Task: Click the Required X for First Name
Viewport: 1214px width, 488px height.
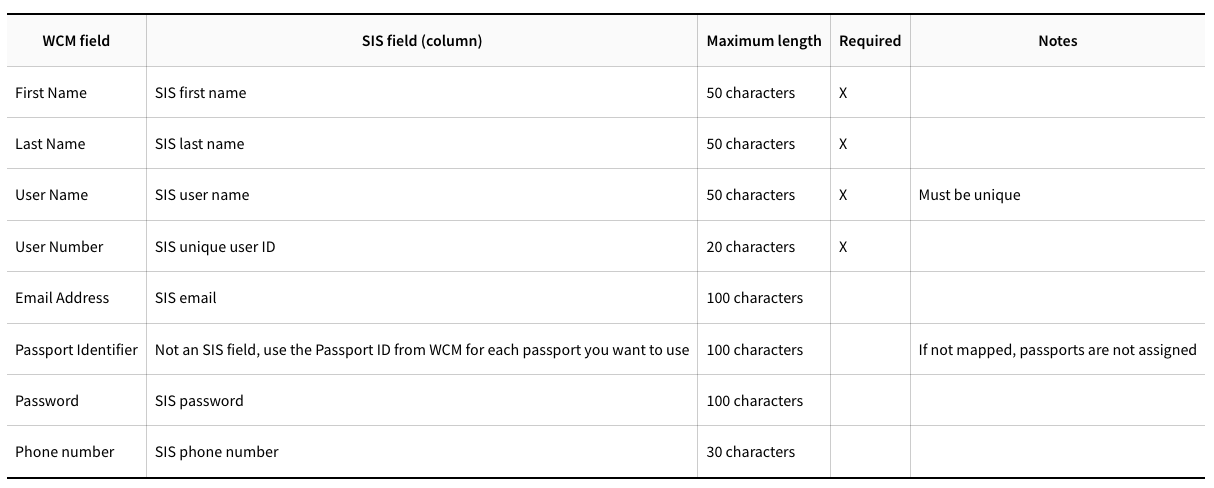Action: coord(843,93)
